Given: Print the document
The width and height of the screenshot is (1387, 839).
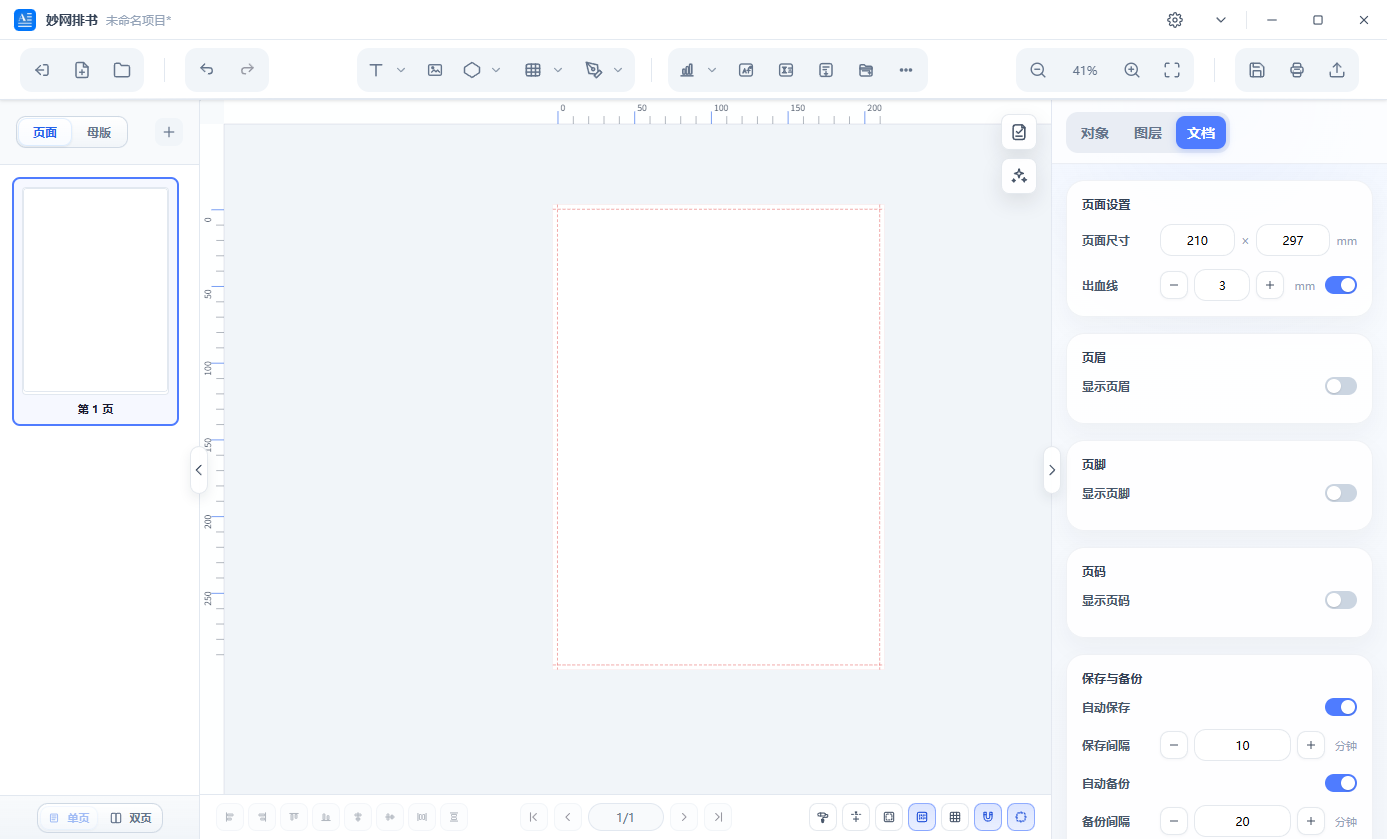Looking at the screenshot, I should point(1297,70).
